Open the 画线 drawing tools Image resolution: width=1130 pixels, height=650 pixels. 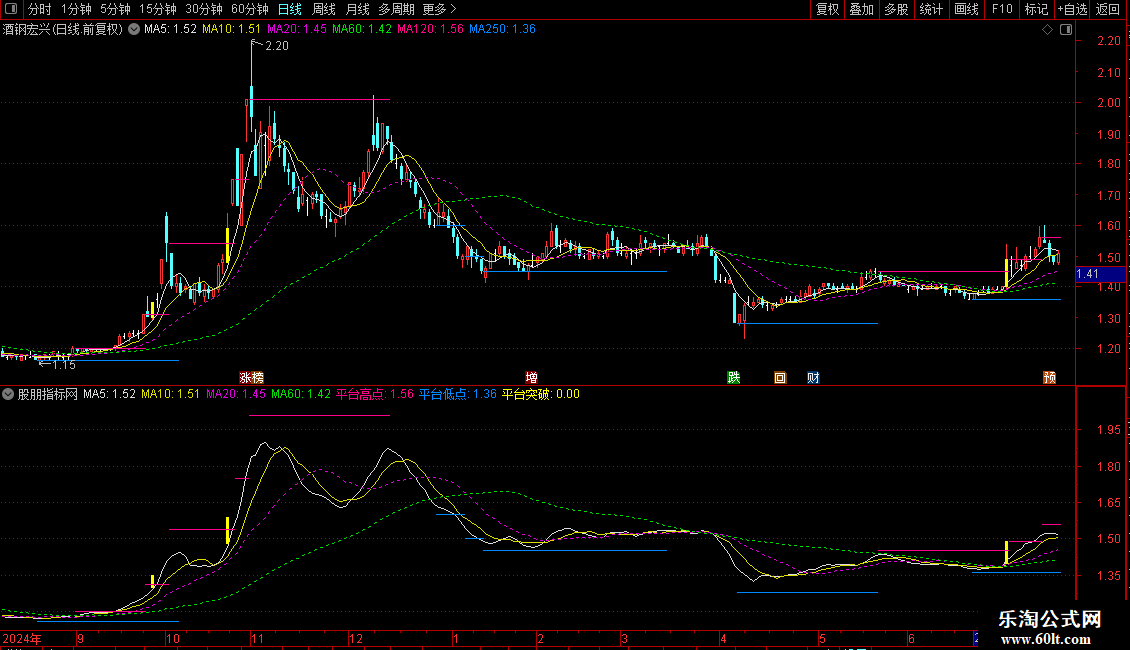966,9
